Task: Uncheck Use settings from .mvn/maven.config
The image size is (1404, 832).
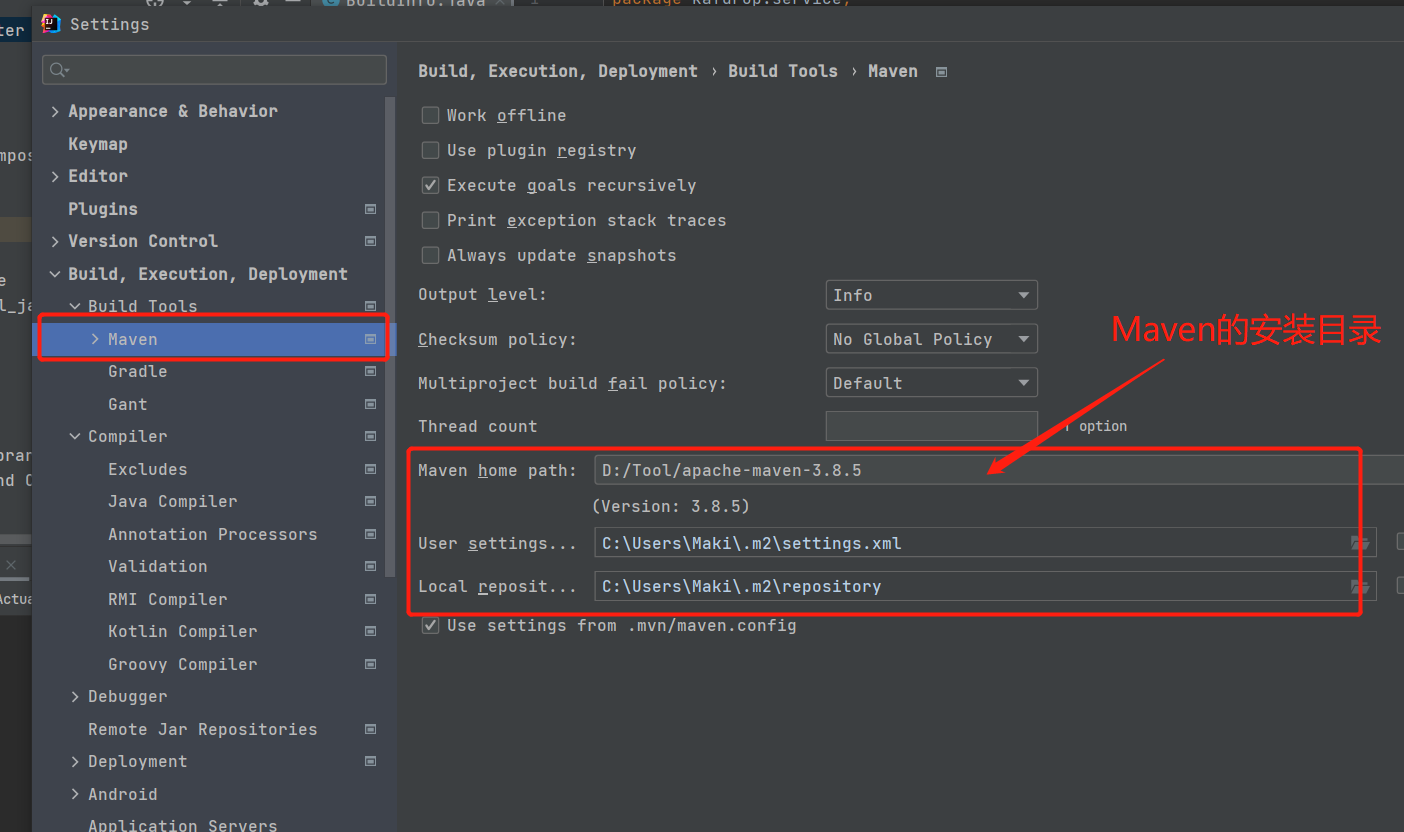Action: [x=430, y=625]
